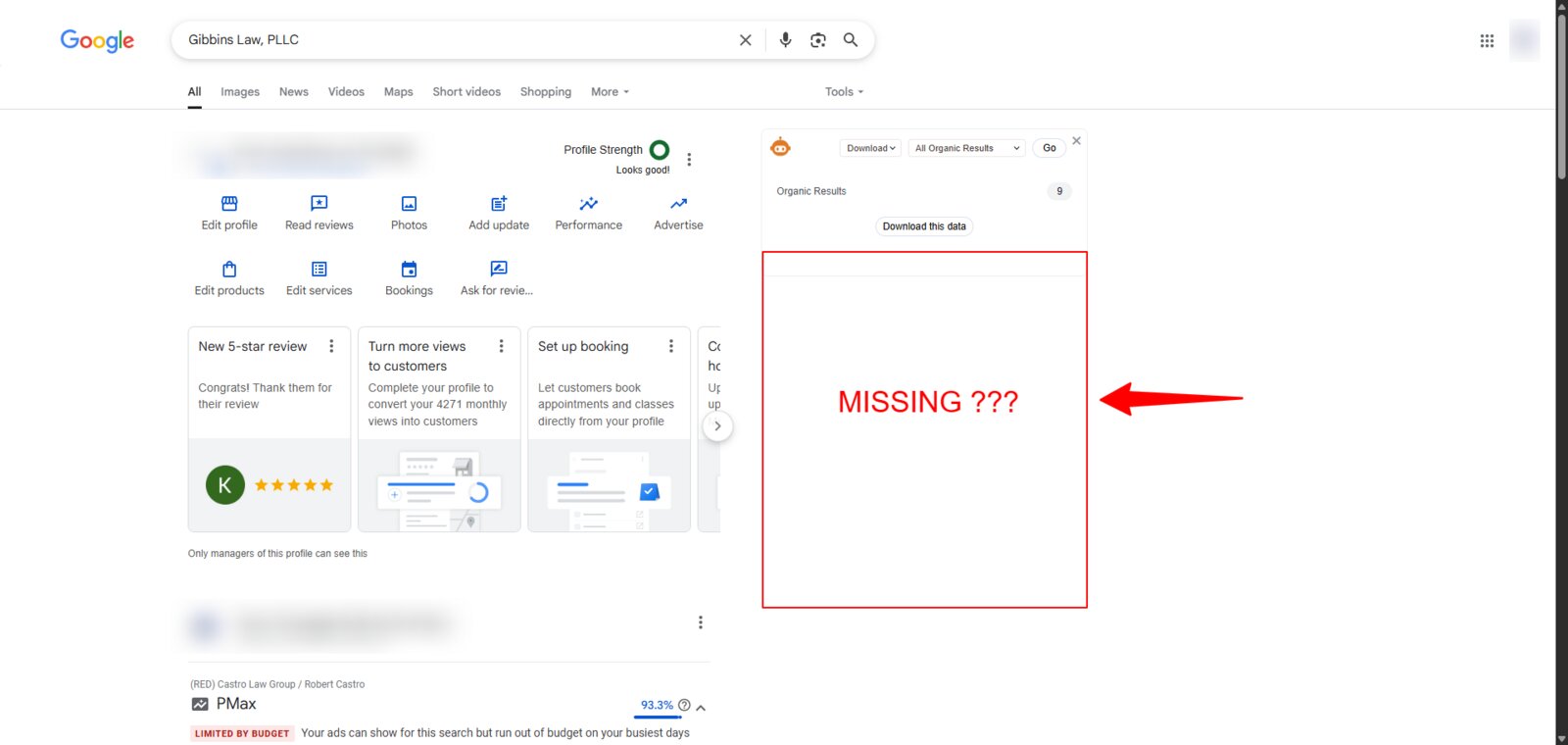The image size is (1568, 745).
Task: Click Download this data button
Action: 924,226
